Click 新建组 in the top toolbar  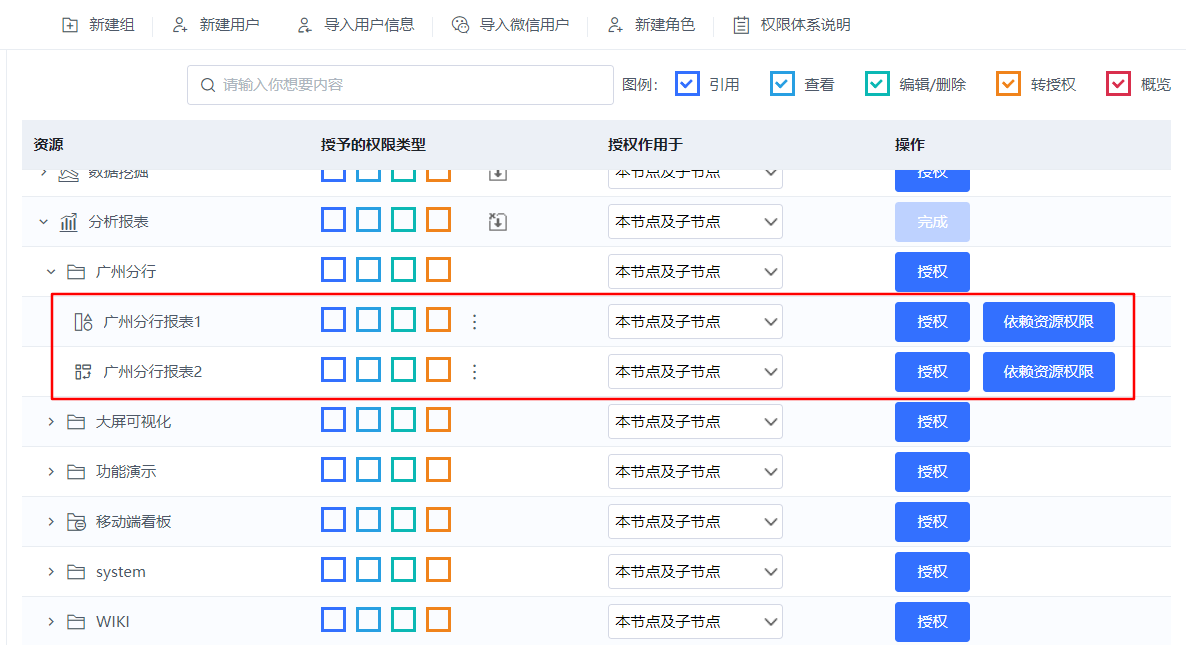(98, 25)
